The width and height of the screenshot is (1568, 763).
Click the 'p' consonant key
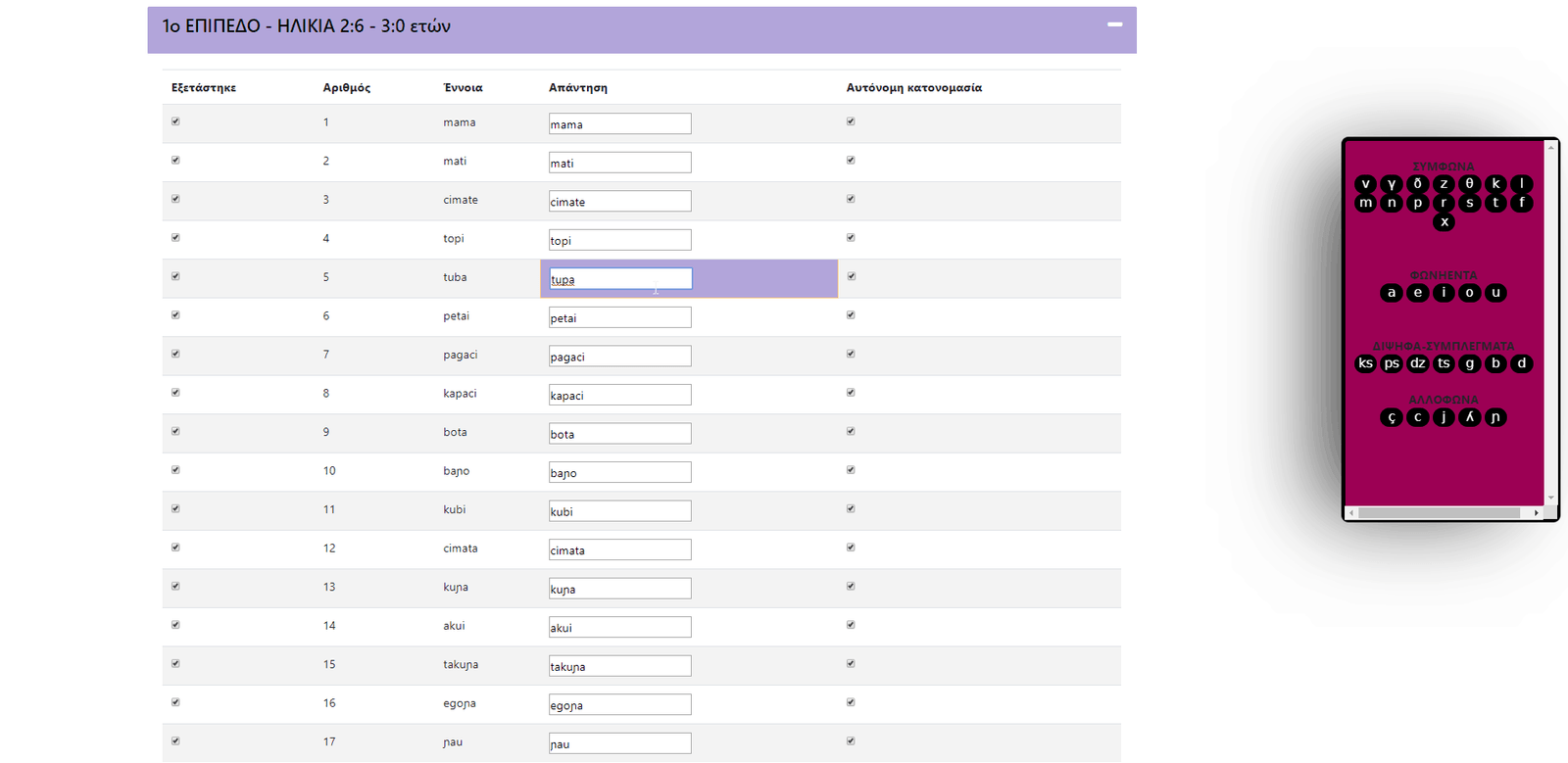tap(1417, 204)
